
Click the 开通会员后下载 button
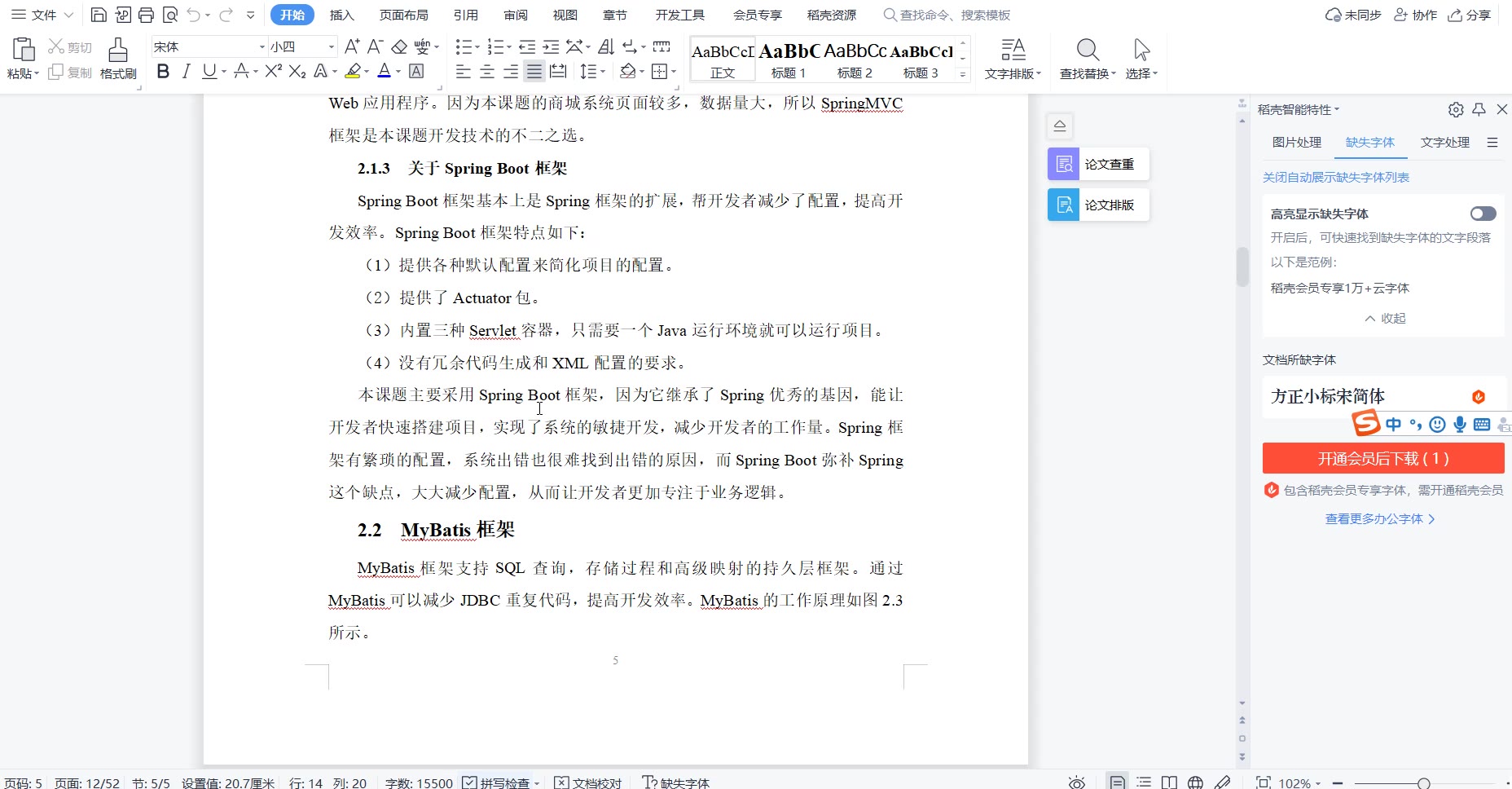click(1382, 459)
